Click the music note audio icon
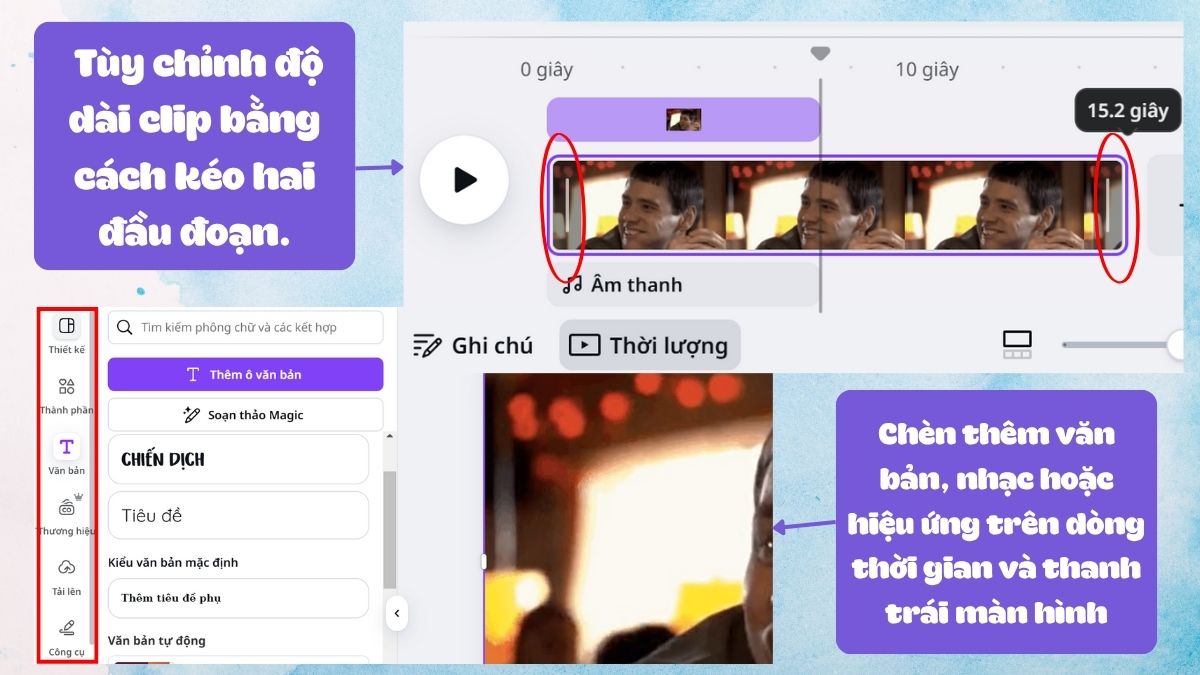This screenshot has height=675, width=1200. [572, 285]
